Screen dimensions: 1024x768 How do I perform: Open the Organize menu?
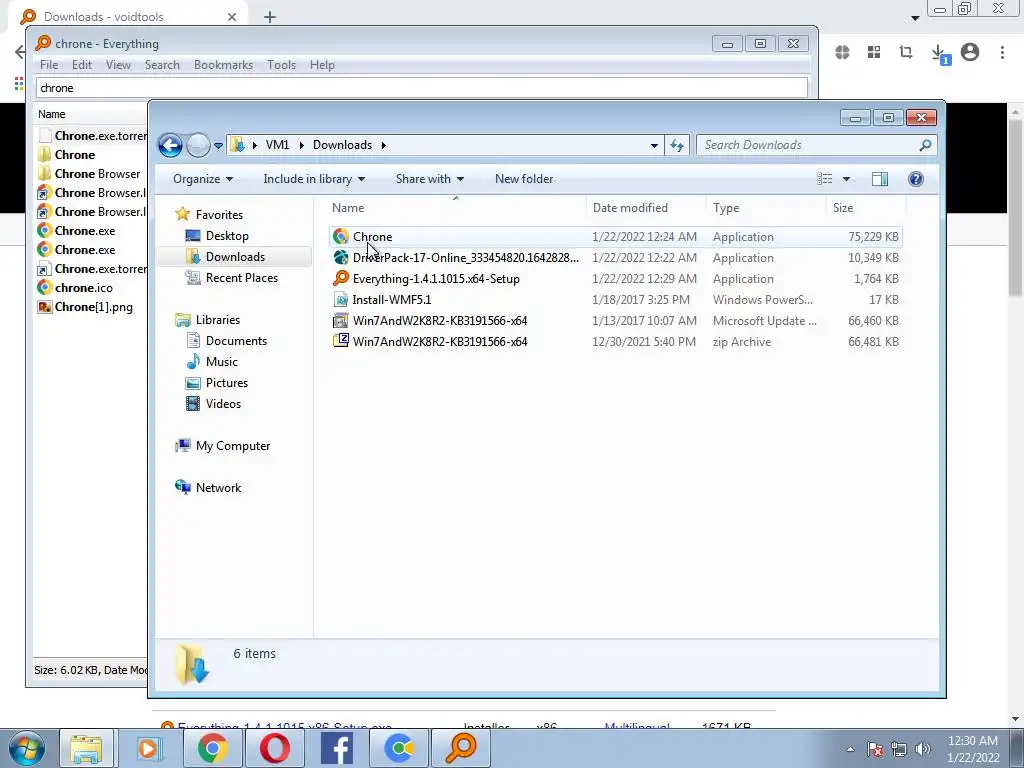point(202,179)
